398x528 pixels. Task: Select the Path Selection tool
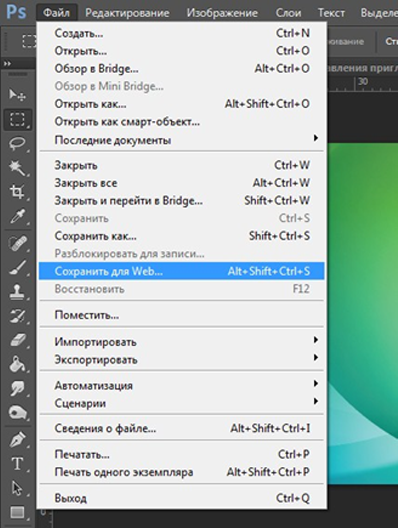pos(17,488)
